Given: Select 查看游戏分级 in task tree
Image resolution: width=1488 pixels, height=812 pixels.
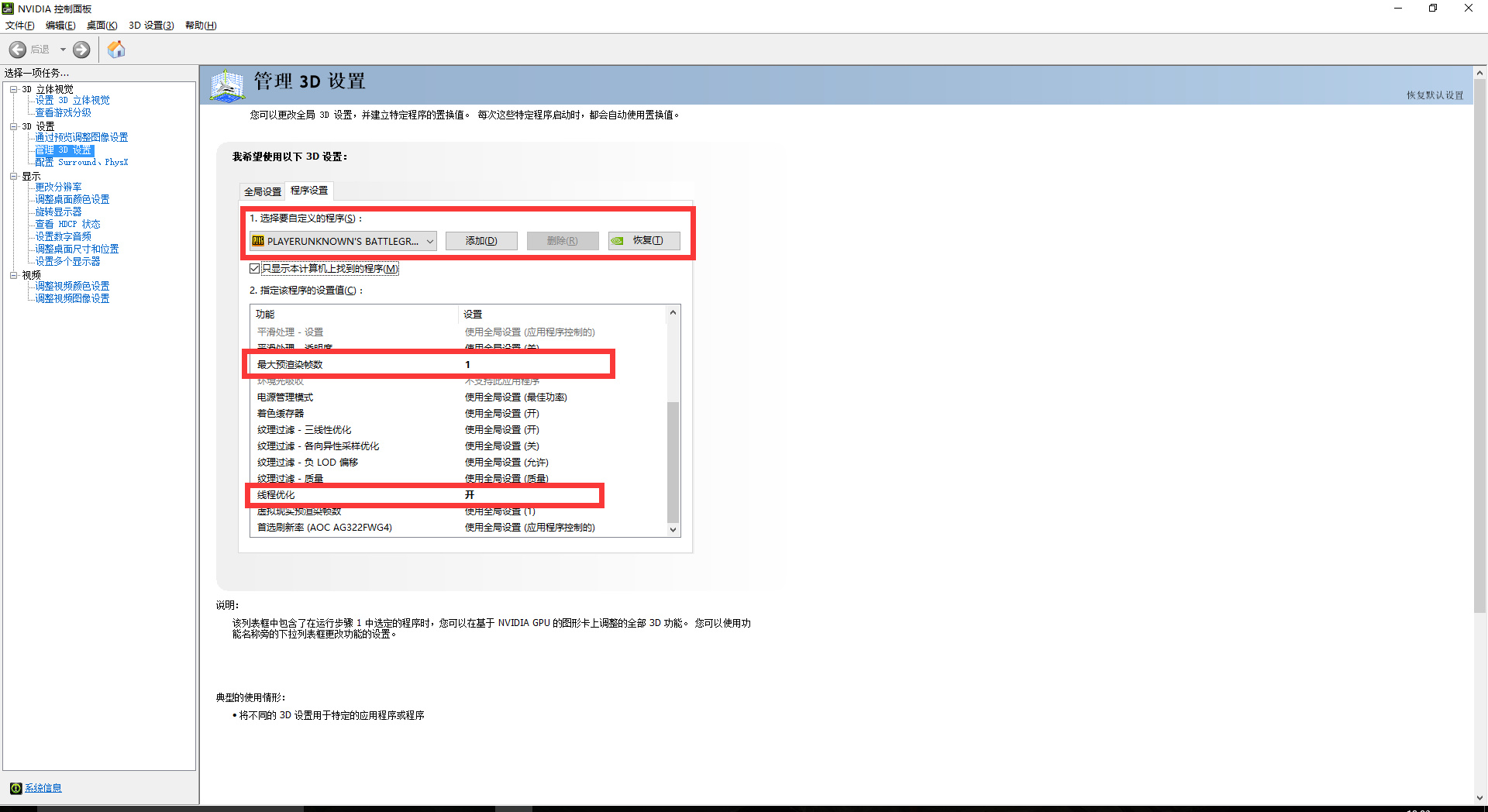Looking at the screenshot, I should (x=64, y=113).
